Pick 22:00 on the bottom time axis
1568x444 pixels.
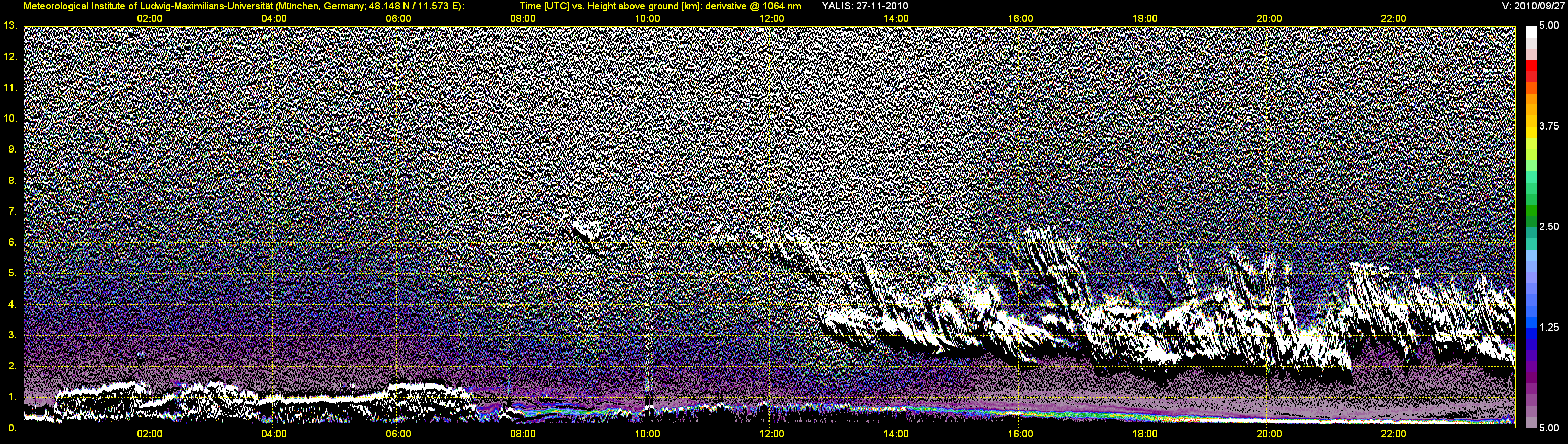click(x=1393, y=434)
